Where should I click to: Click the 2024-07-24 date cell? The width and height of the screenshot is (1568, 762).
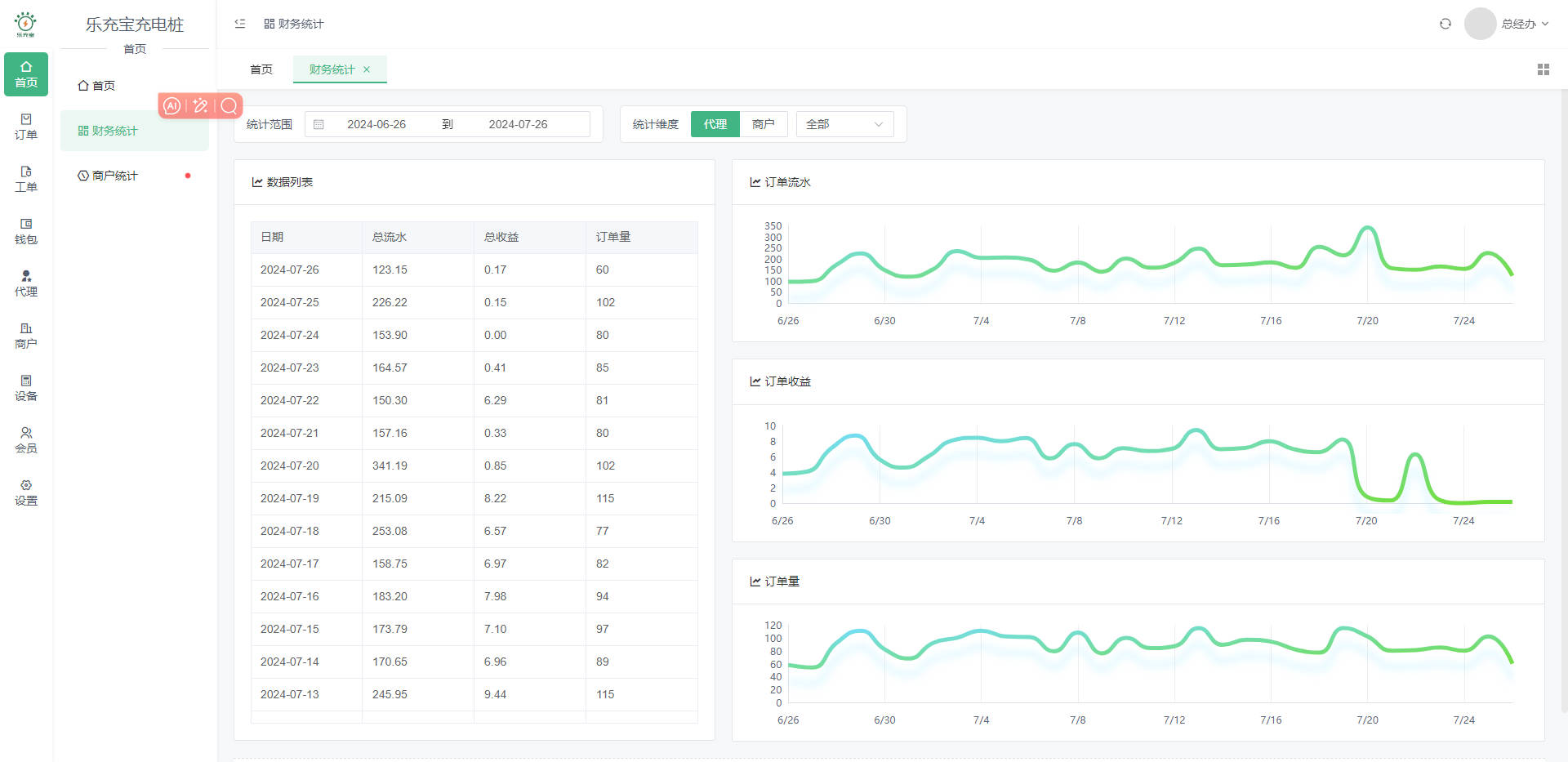coord(306,335)
